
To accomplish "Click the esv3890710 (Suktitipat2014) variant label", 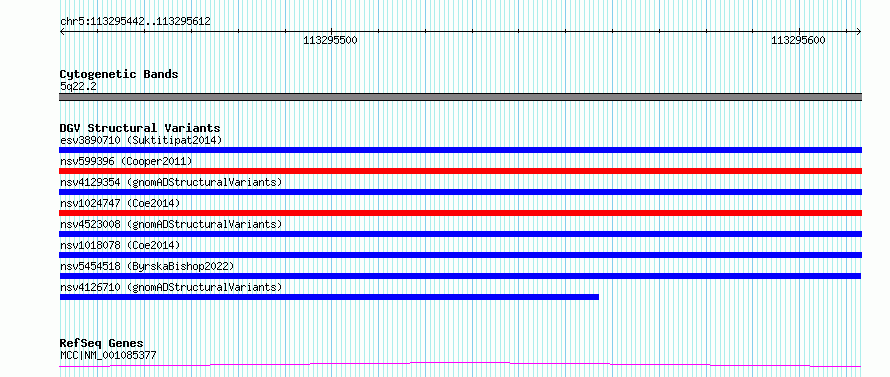I will (141, 140).
